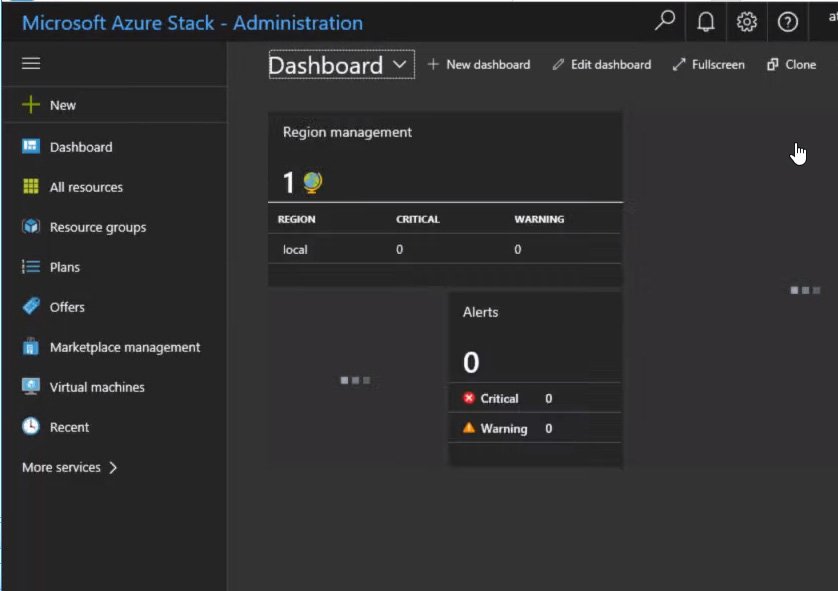Click the Warning alert indicator row
This screenshot has width=838, height=591.
click(x=505, y=428)
